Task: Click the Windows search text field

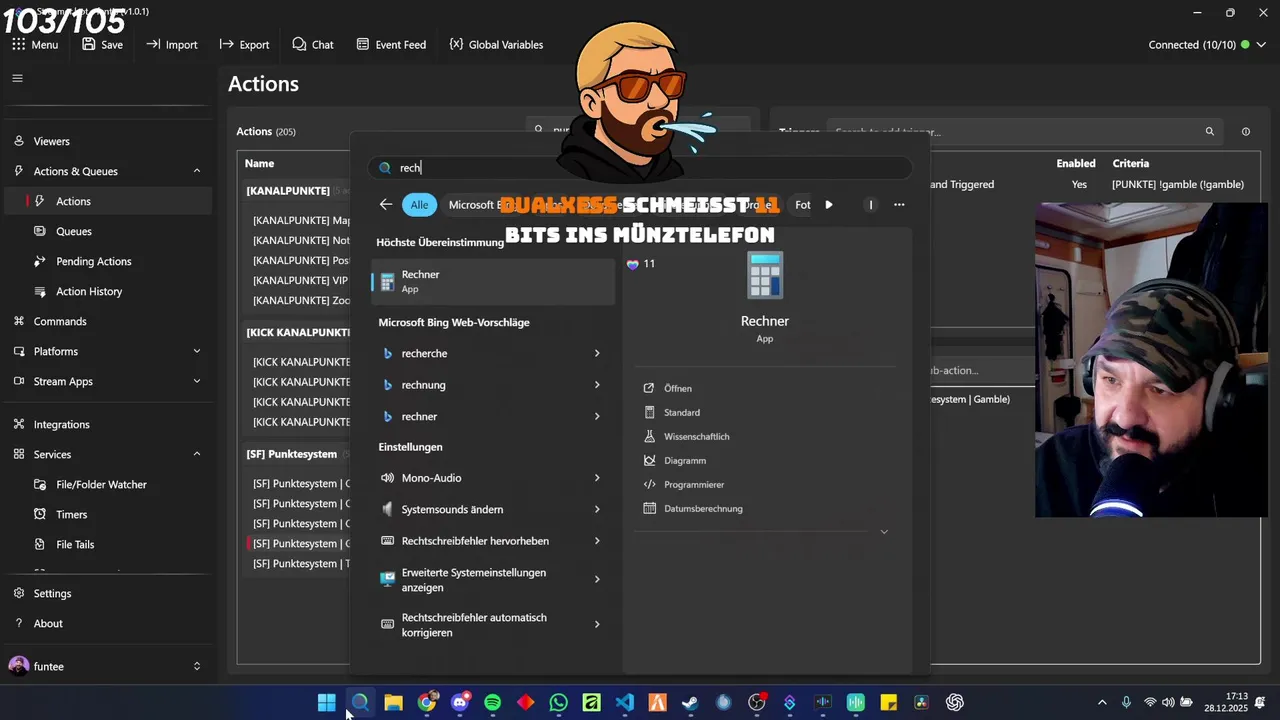Action: [640, 168]
